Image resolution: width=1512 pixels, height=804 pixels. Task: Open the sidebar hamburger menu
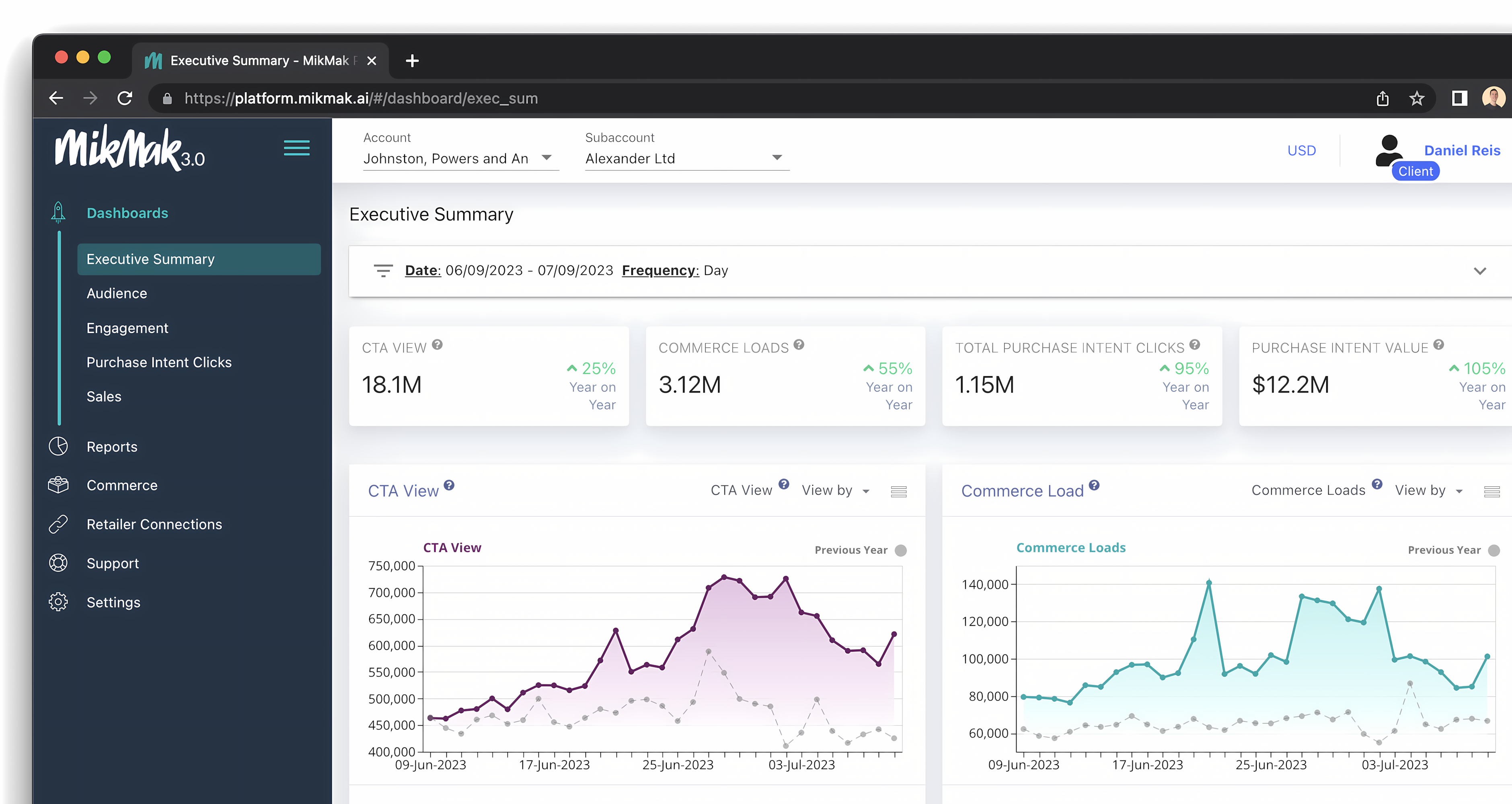297,148
